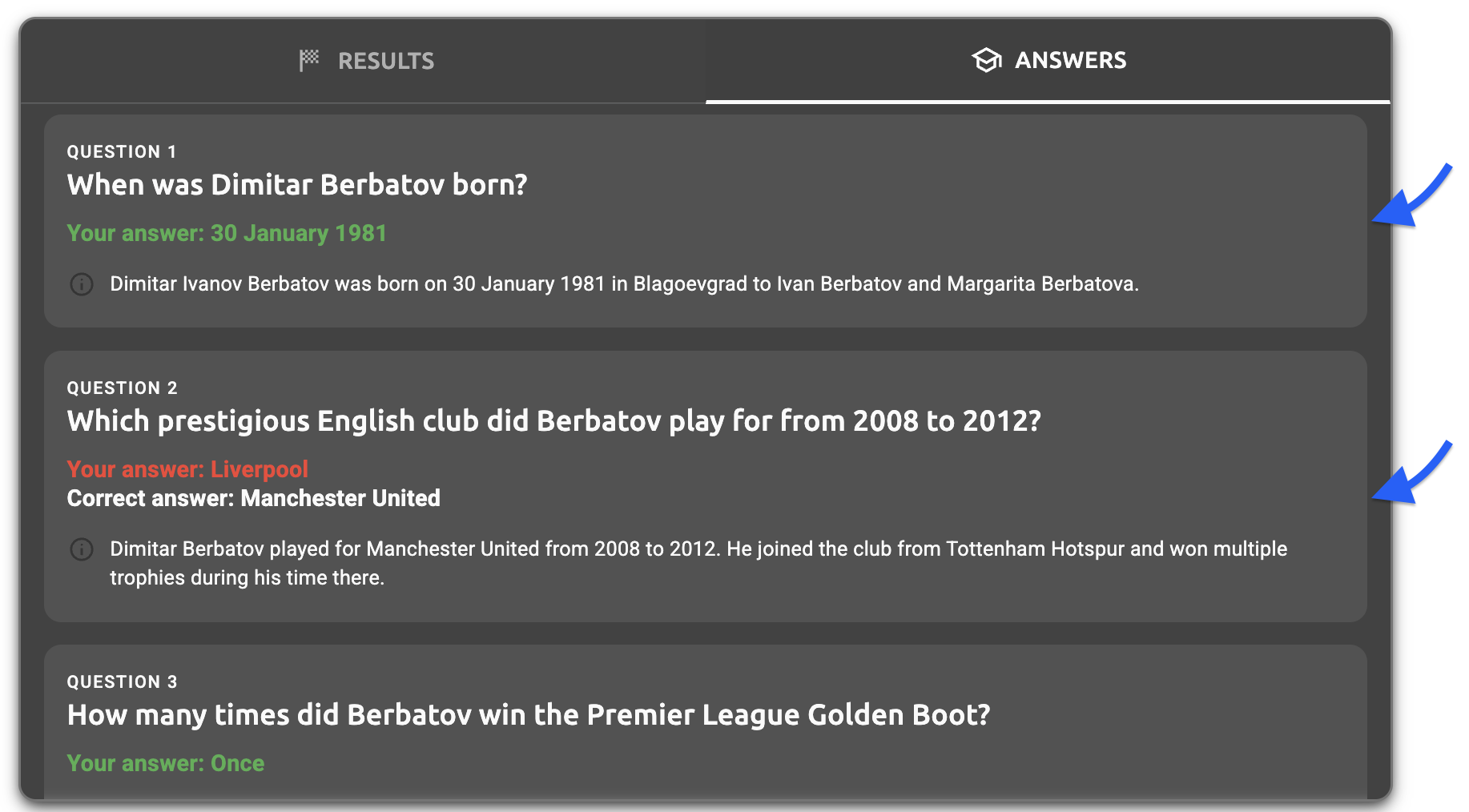
Task: Click the checkered flag icon
Action: click(x=309, y=60)
